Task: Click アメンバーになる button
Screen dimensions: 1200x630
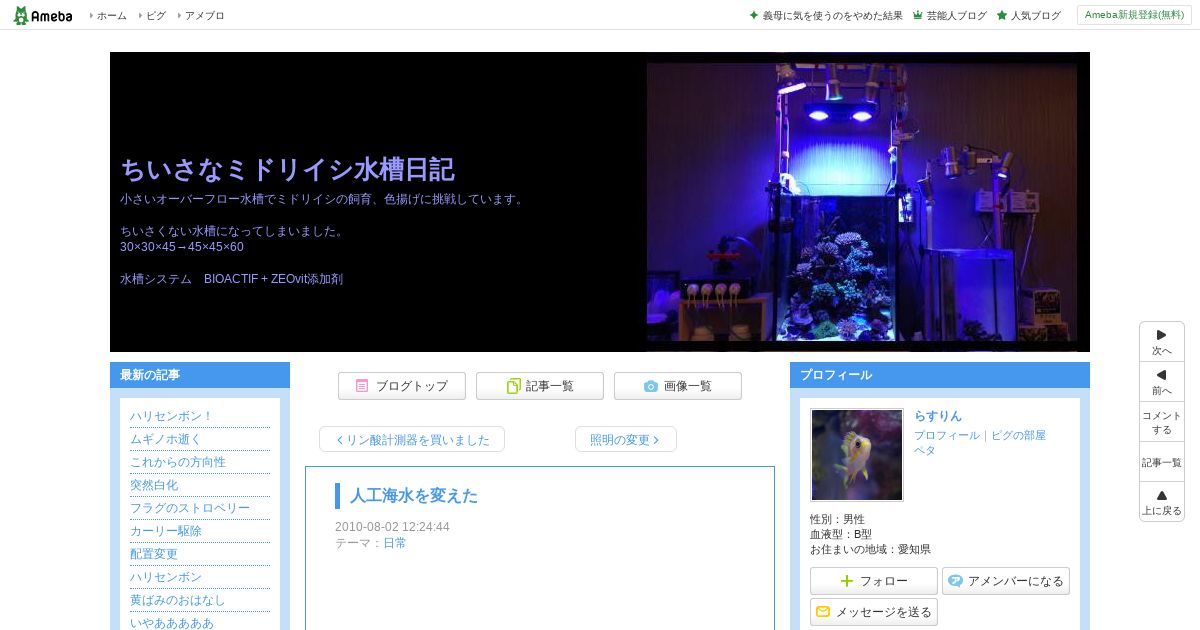Action: pyautogui.click(x=1006, y=581)
